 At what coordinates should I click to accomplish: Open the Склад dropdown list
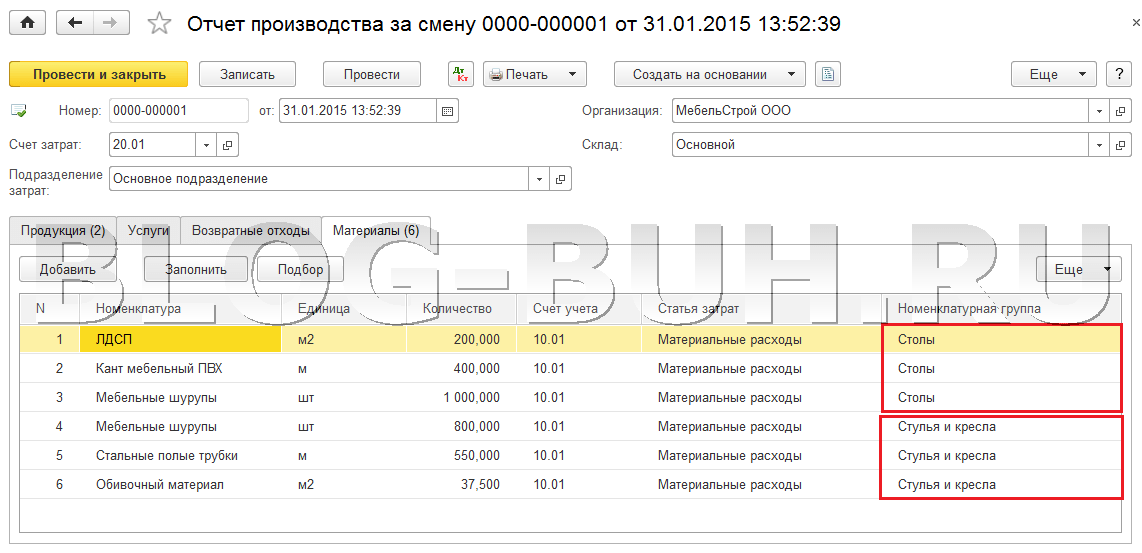[1099, 145]
